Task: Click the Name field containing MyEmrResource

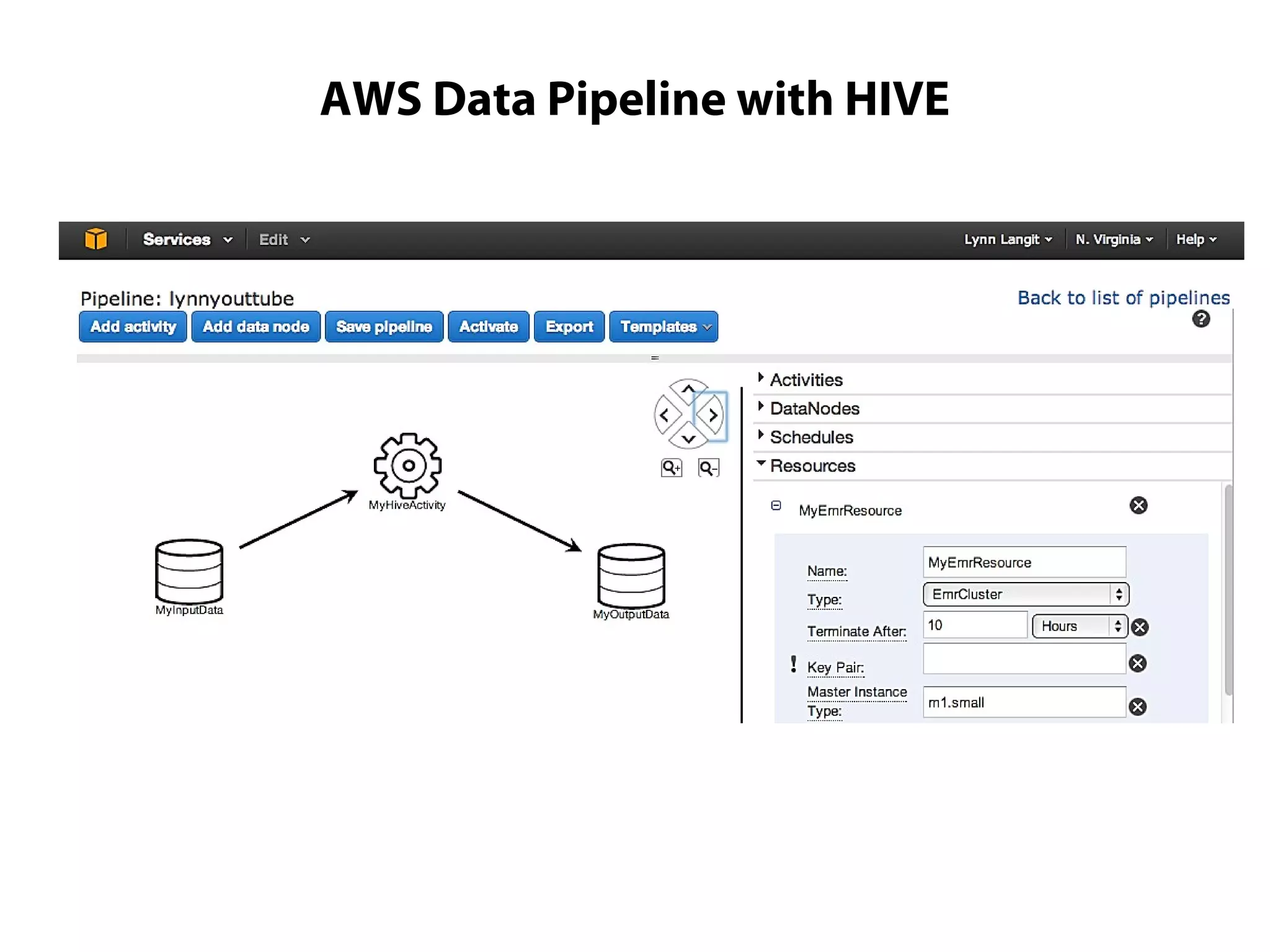Action: tap(1024, 562)
